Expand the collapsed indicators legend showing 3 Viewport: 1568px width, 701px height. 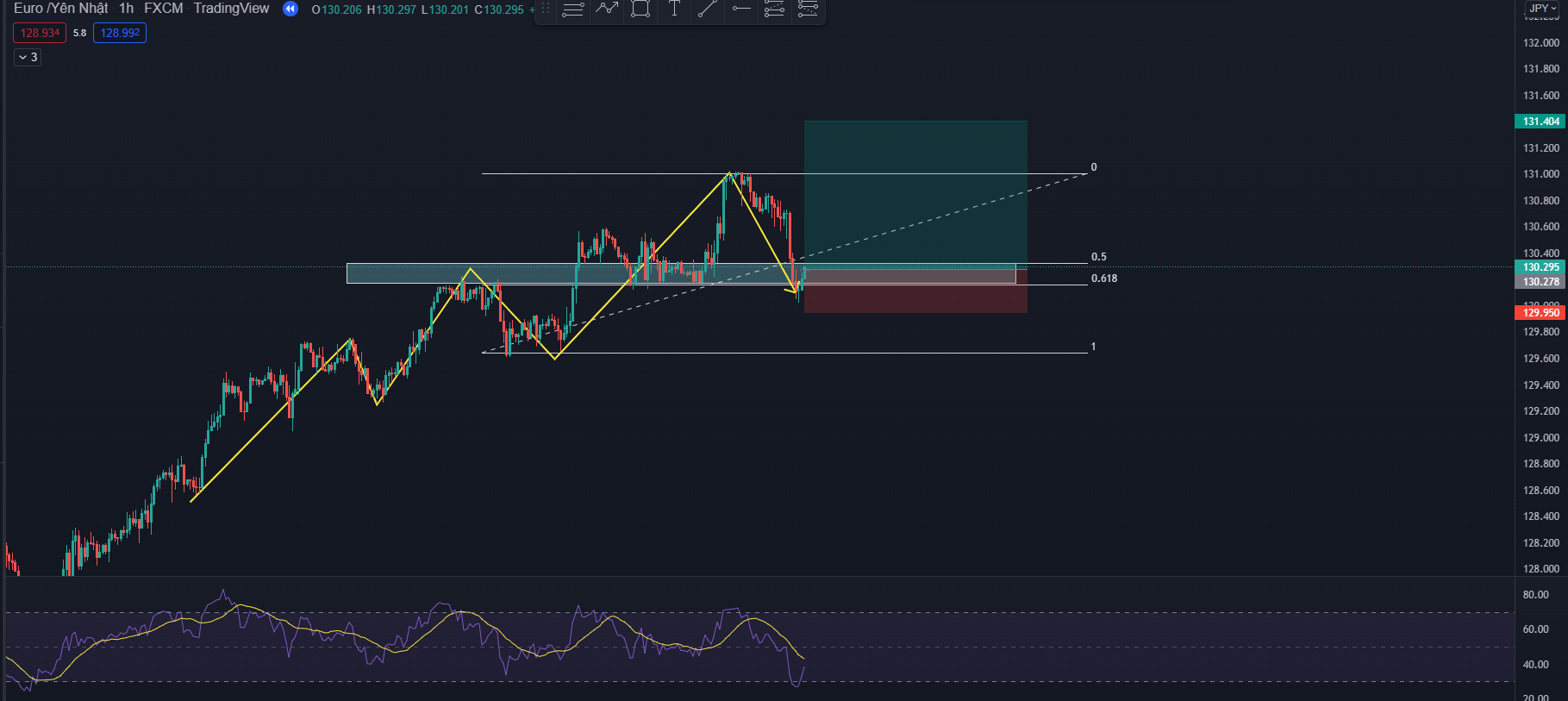click(x=28, y=57)
